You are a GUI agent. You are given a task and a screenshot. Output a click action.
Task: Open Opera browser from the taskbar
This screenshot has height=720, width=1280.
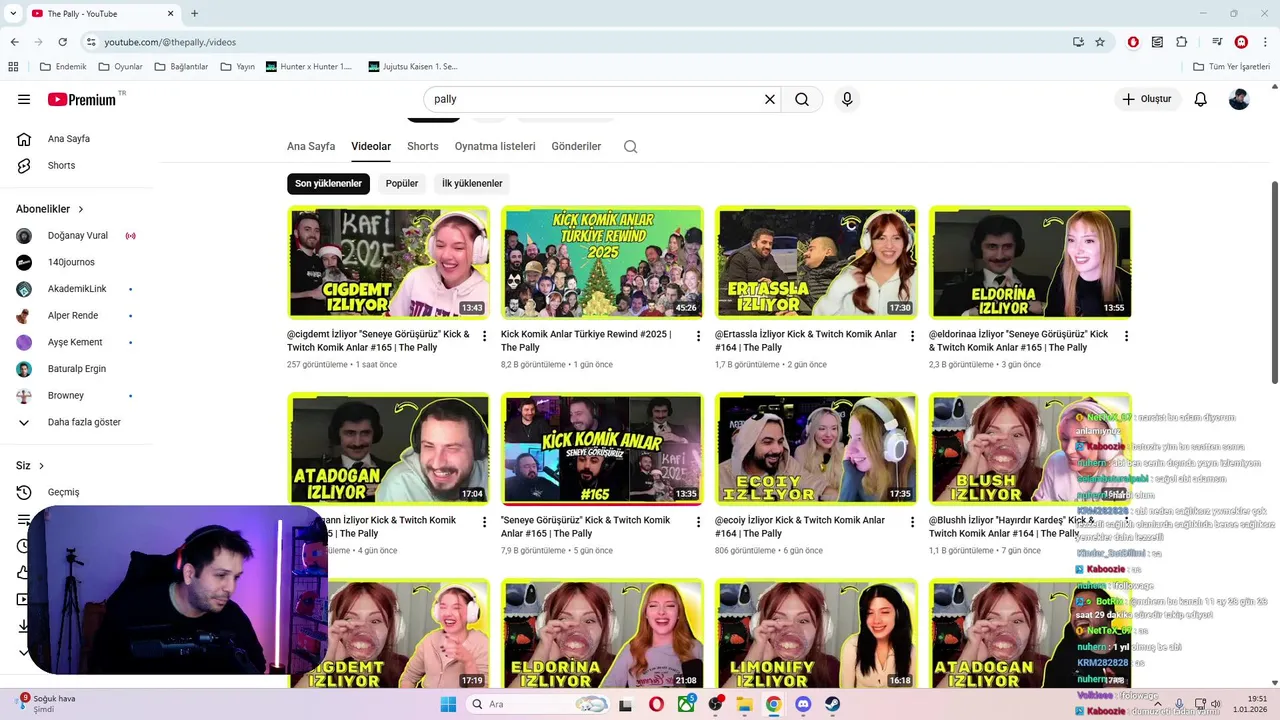click(656, 704)
